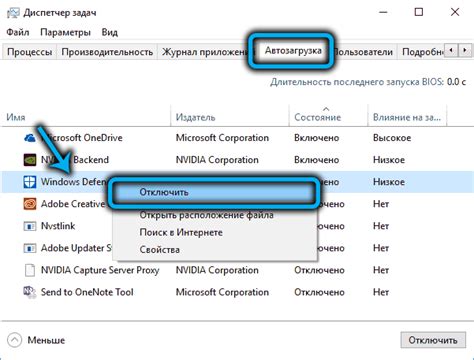The width and height of the screenshot is (474, 360).
Task: Collapse details using the Меньше chevron
Action: tap(15, 340)
